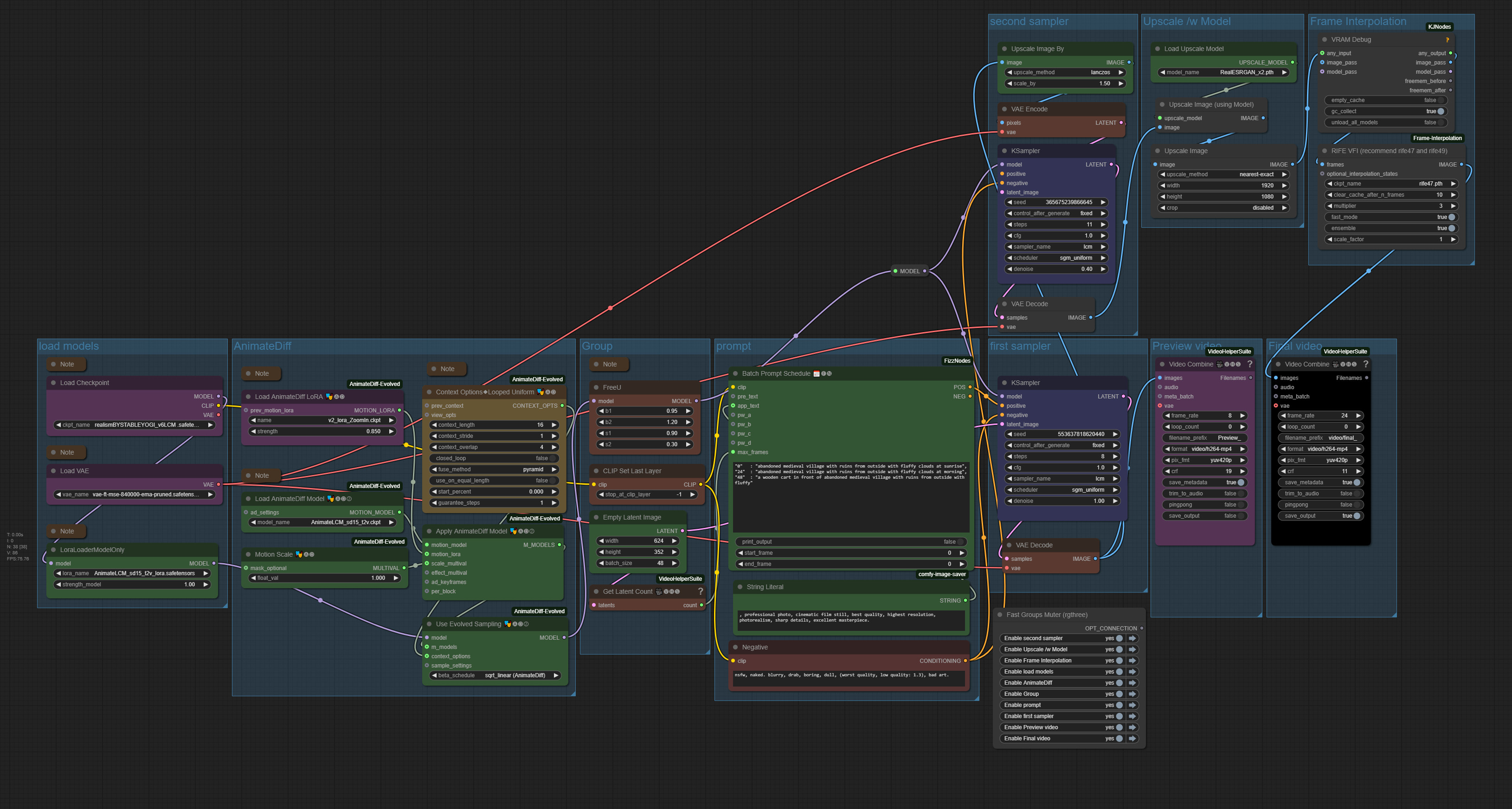Toggle save_output on Final Video Combine
The height and width of the screenshot is (809, 1512).
(x=1357, y=516)
